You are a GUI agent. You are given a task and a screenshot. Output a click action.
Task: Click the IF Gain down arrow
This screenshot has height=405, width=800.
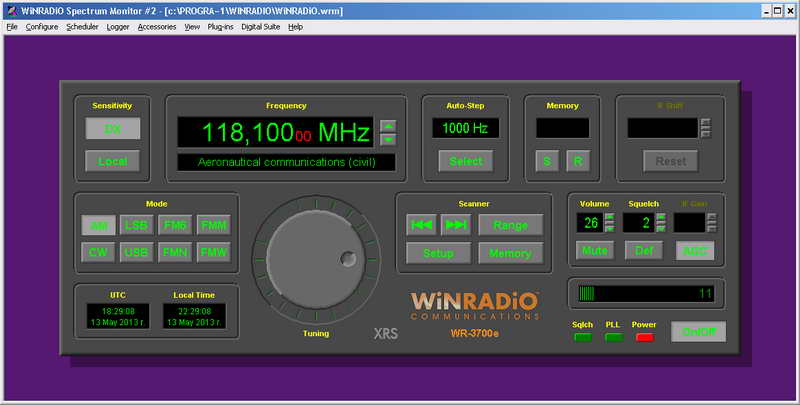[x=711, y=228]
